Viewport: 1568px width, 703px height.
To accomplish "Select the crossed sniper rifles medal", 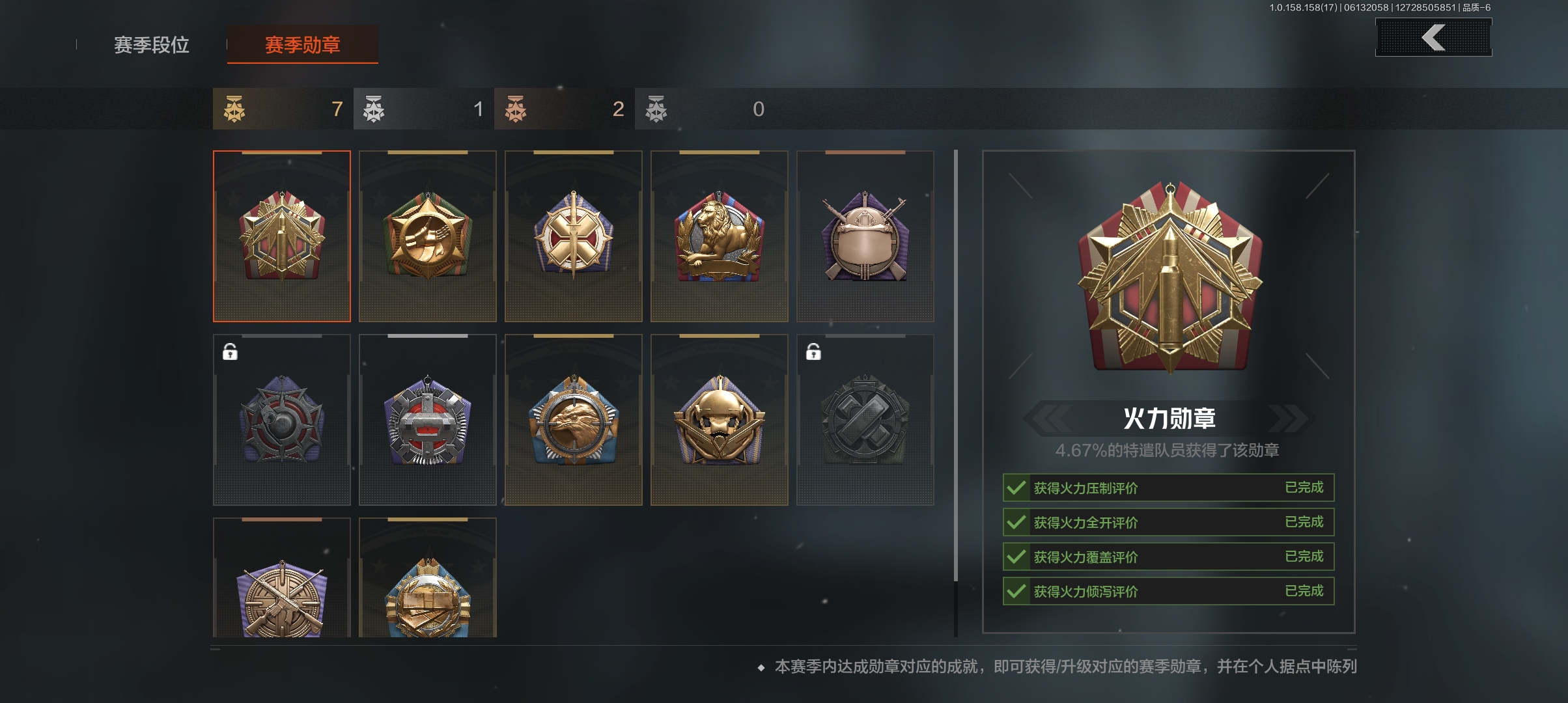I will (x=281, y=577).
